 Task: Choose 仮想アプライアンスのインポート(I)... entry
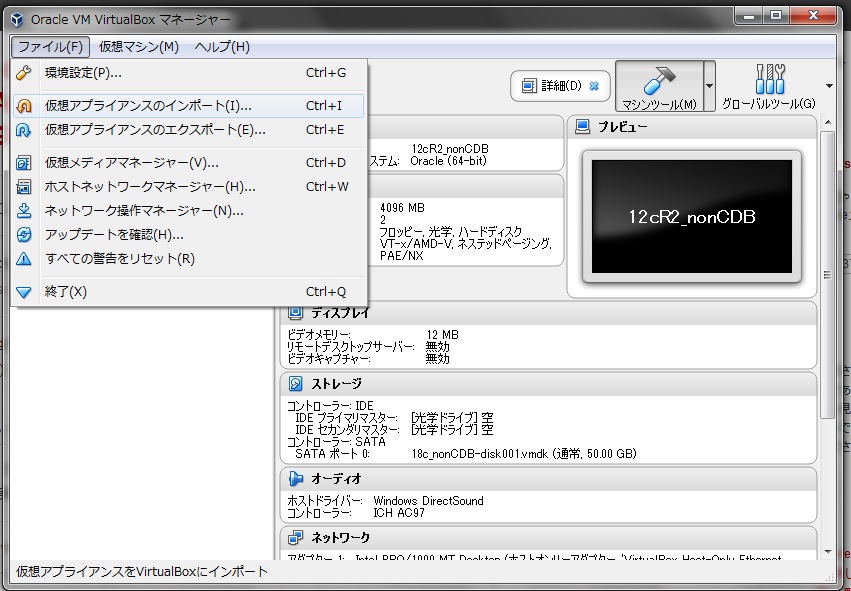[x=188, y=106]
